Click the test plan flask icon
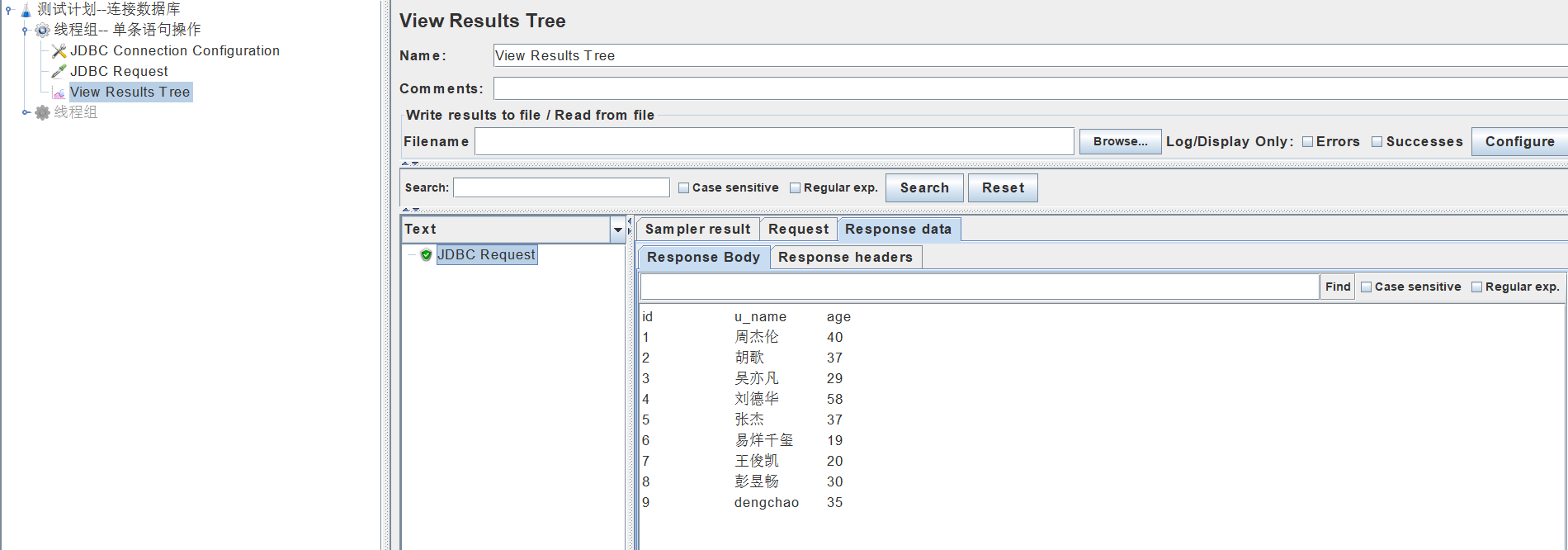This screenshot has width=1568, height=550. tap(26, 10)
